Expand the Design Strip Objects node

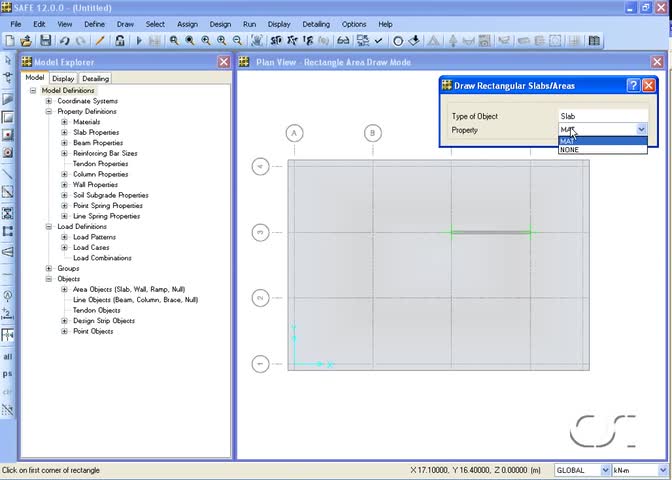64,321
